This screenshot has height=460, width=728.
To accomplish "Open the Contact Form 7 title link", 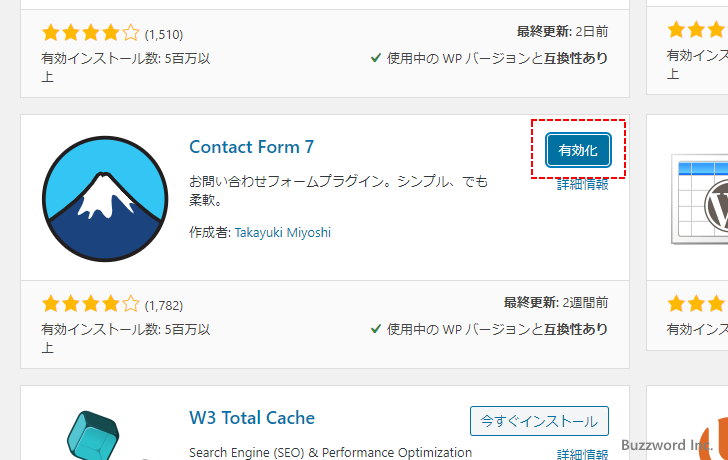I will [251, 147].
